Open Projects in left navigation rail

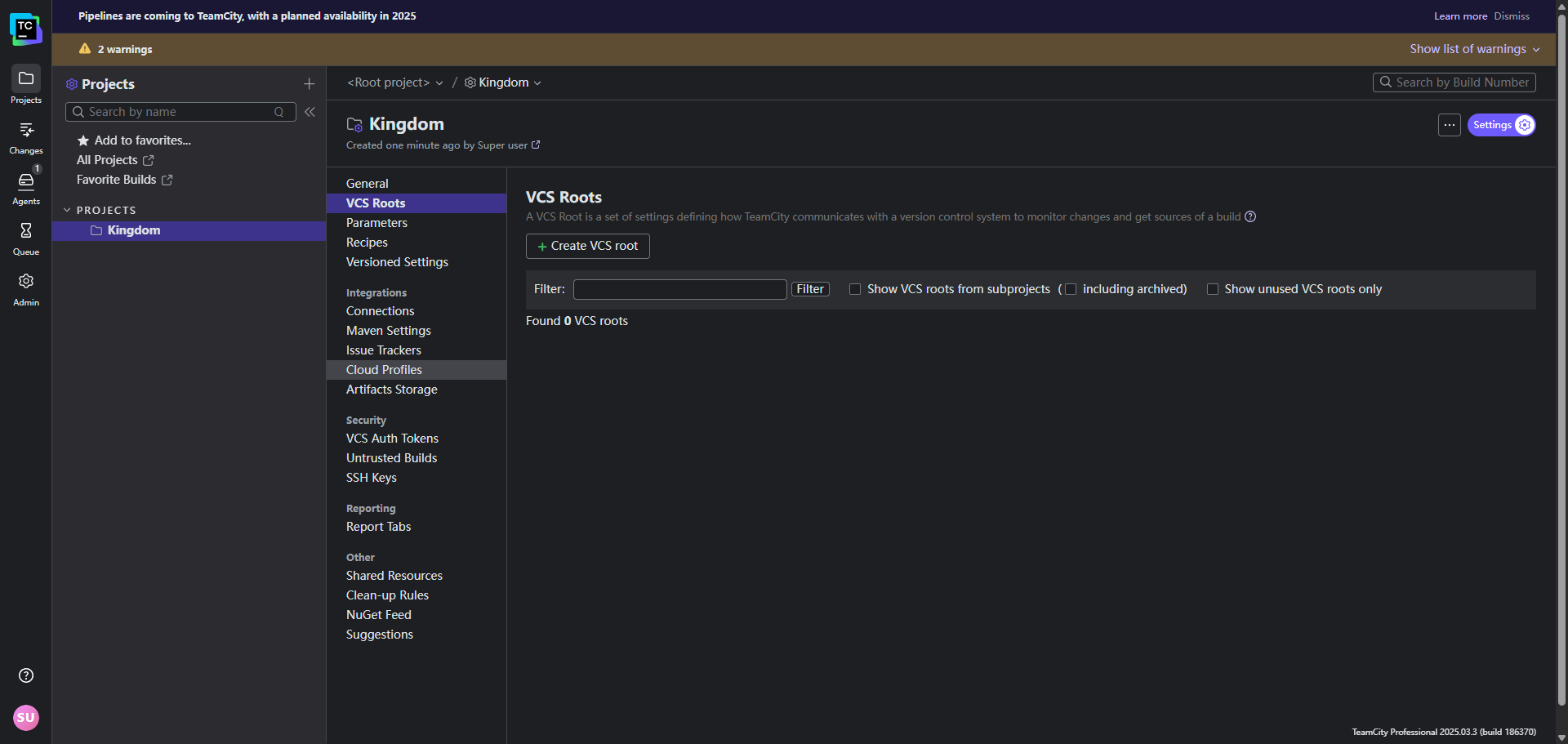(x=26, y=85)
